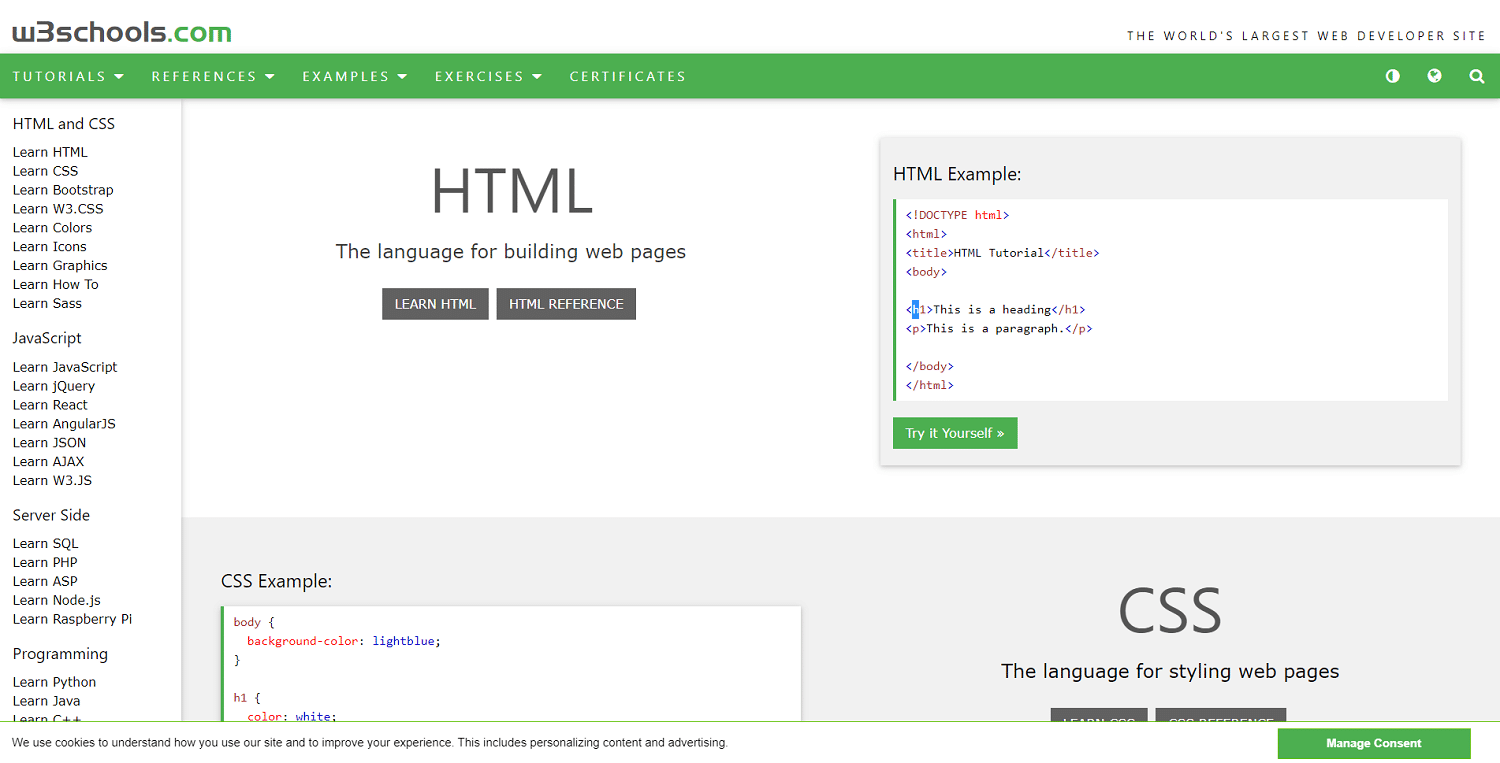Open the Learn Python link
Screen dimensions: 1500x763
pyautogui.click(x=54, y=681)
